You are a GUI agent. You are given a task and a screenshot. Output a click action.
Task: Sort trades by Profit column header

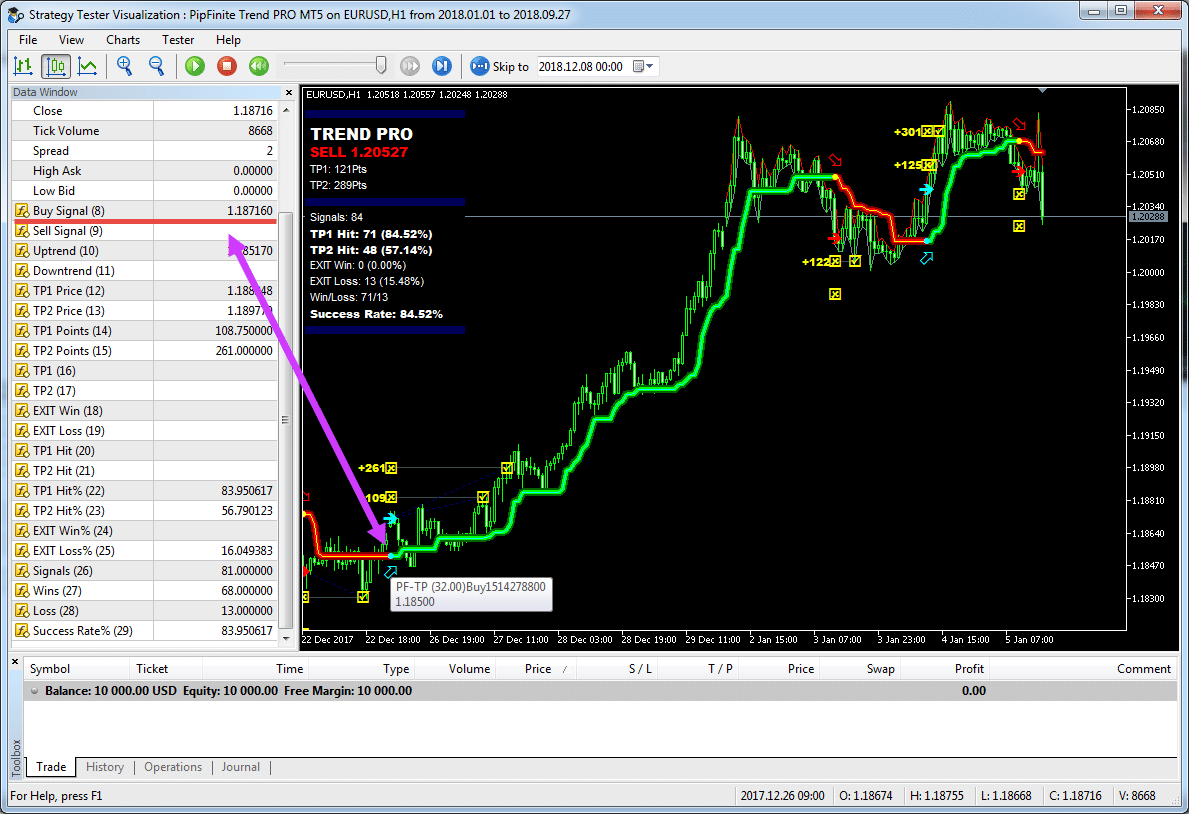969,669
